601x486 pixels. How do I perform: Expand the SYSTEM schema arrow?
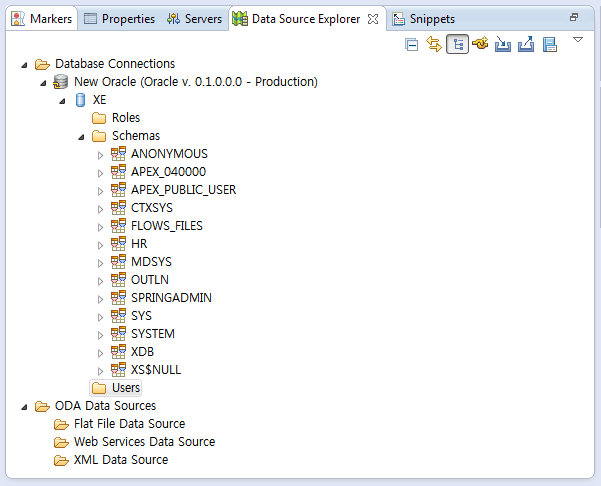[x=100, y=335]
